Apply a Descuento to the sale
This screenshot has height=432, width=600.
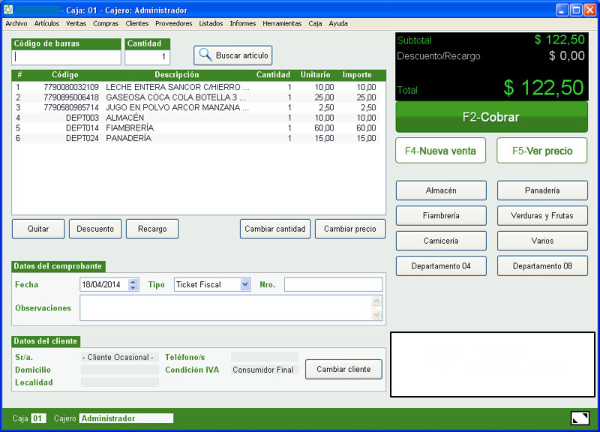[97, 228]
